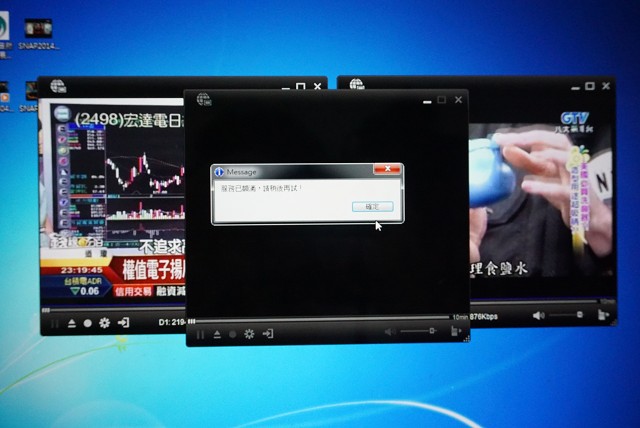Close the Message dialog with the red X
This screenshot has height=428, width=640.
click(387, 169)
